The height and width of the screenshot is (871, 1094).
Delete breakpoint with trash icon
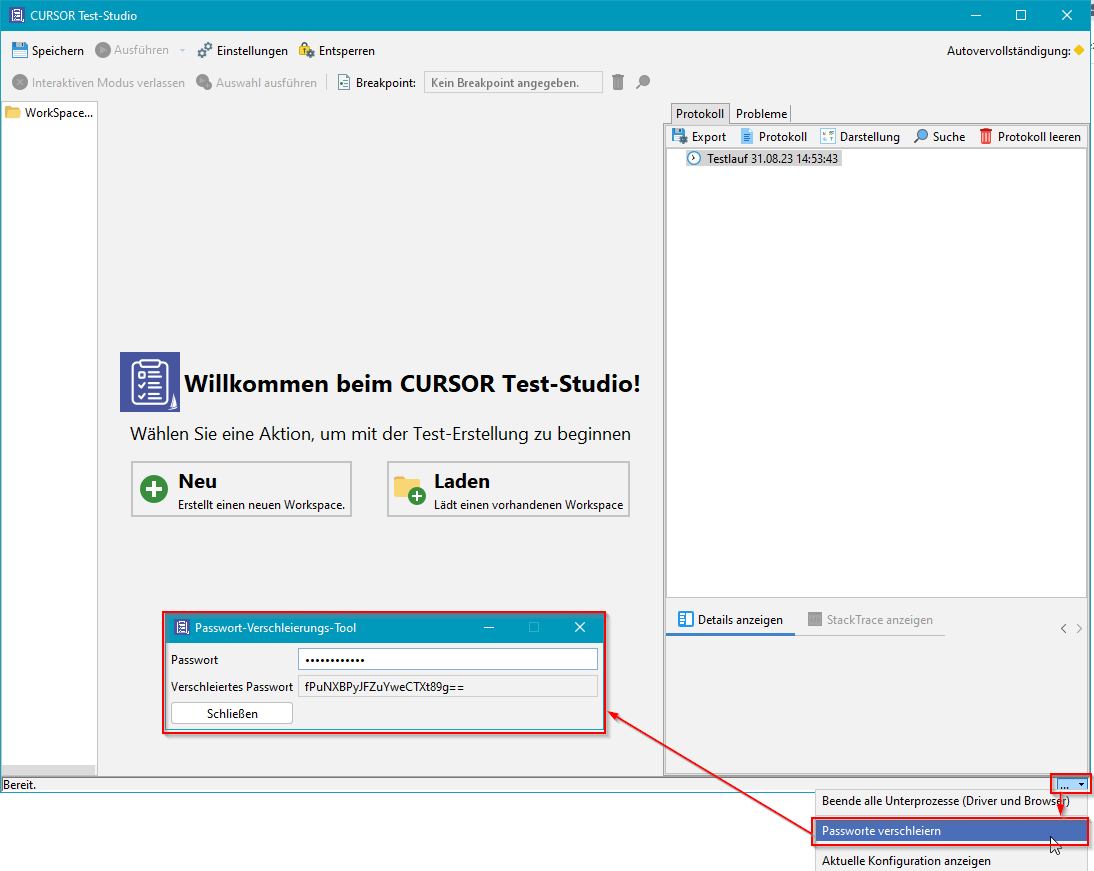618,83
